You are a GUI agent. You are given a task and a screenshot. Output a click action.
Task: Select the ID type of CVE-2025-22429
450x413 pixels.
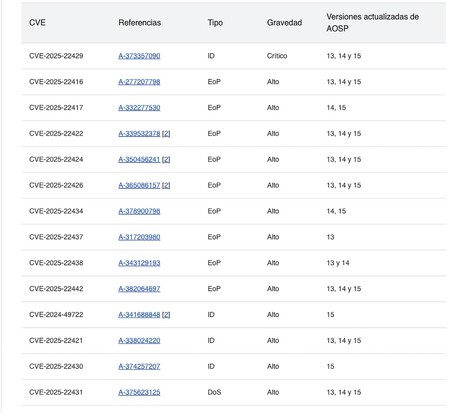[x=211, y=56]
